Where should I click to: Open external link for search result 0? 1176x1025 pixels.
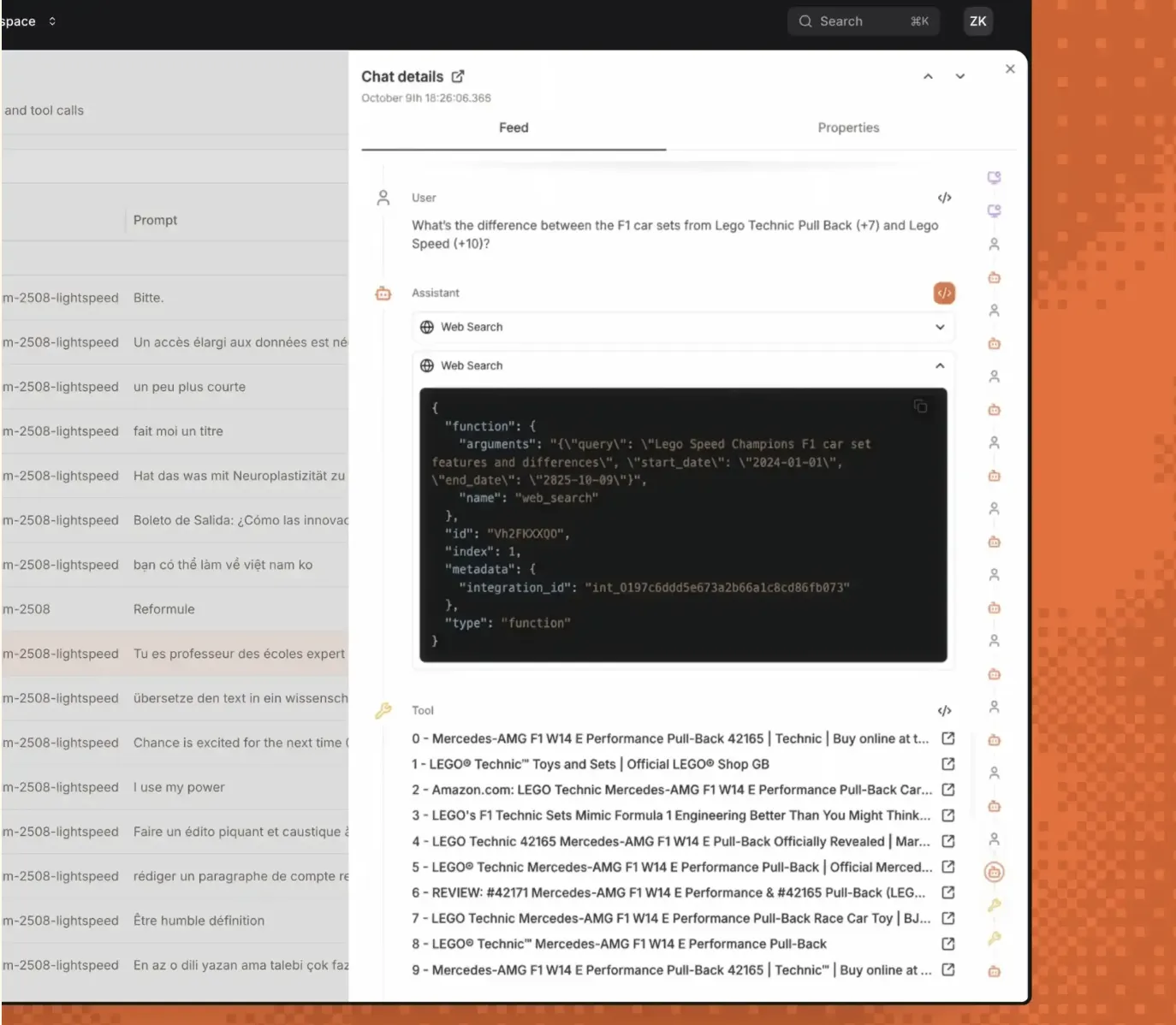(948, 738)
